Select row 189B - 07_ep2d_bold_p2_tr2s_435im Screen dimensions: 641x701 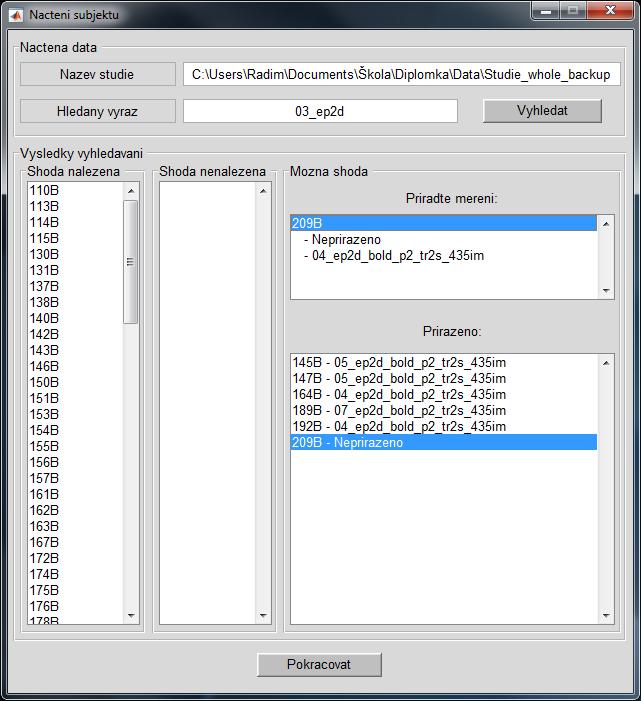pos(443,410)
